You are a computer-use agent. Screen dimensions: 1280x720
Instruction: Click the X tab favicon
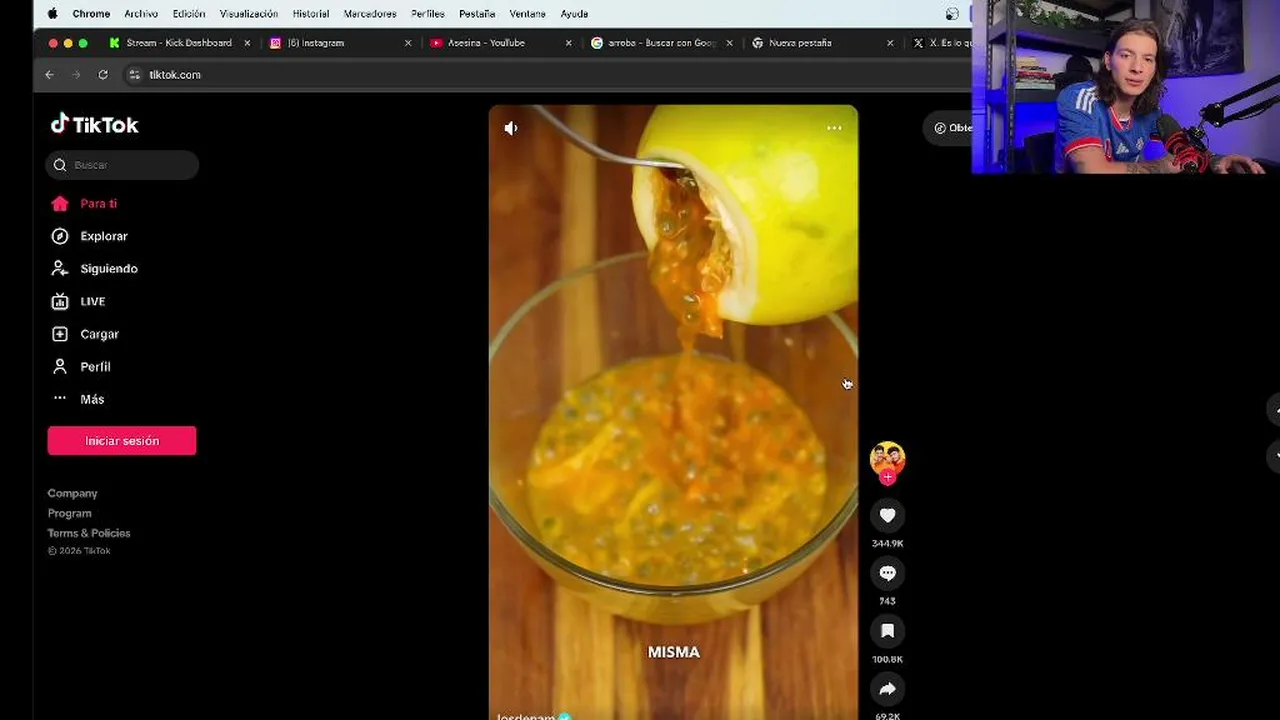(x=918, y=43)
